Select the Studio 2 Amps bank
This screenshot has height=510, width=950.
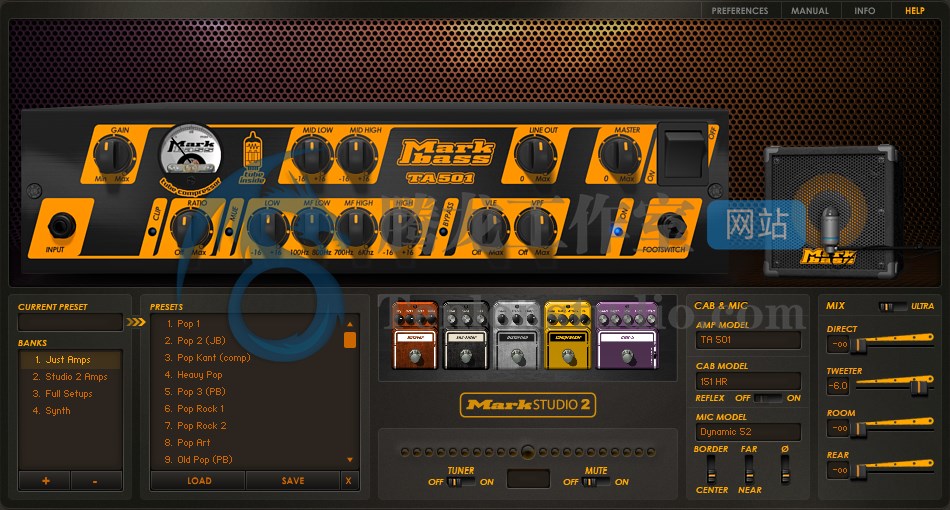coord(70,377)
